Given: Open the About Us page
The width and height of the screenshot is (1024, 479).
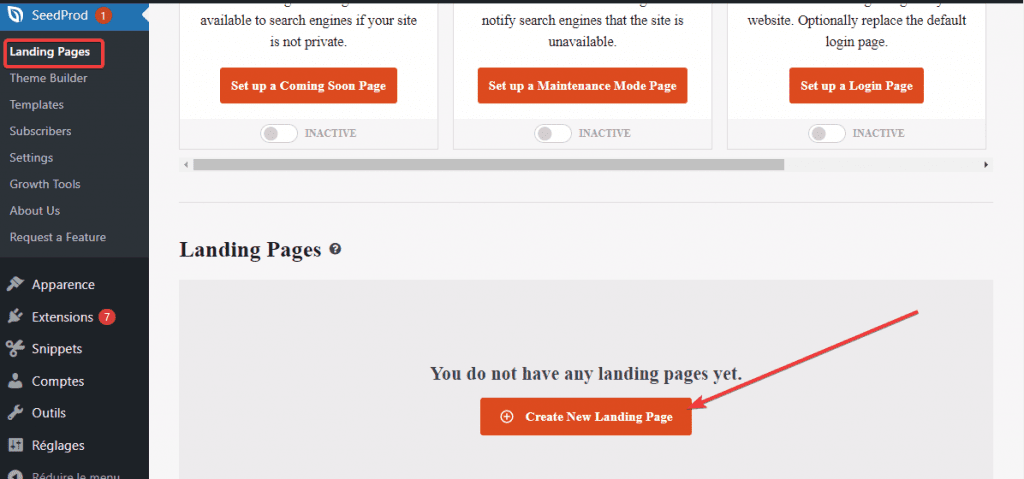Looking at the screenshot, I should coord(35,211).
